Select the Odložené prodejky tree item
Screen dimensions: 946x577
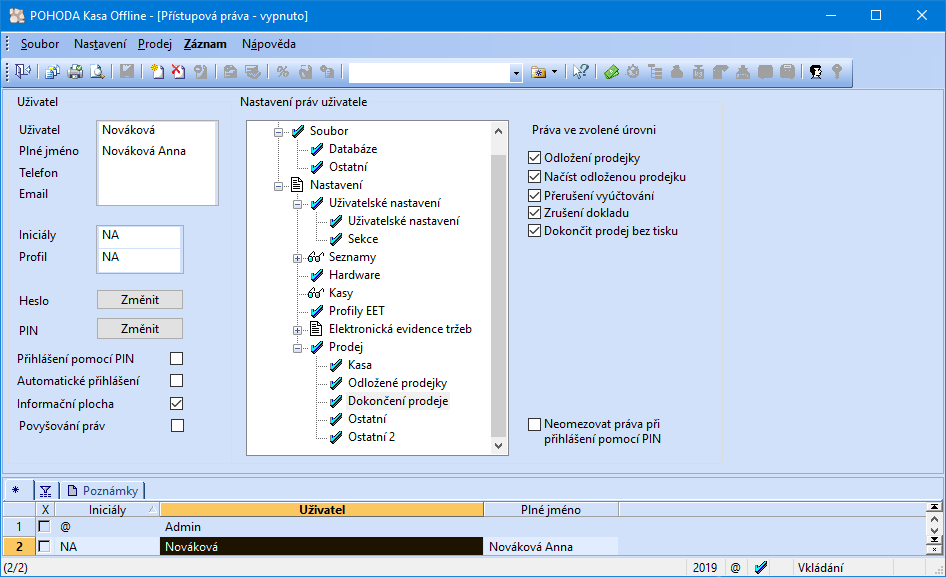tap(398, 383)
